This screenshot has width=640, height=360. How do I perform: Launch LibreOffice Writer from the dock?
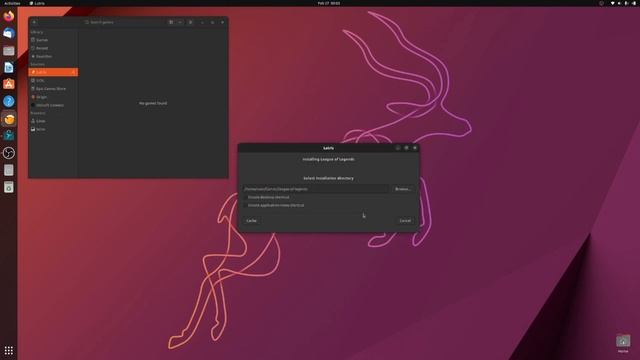[9, 67]
